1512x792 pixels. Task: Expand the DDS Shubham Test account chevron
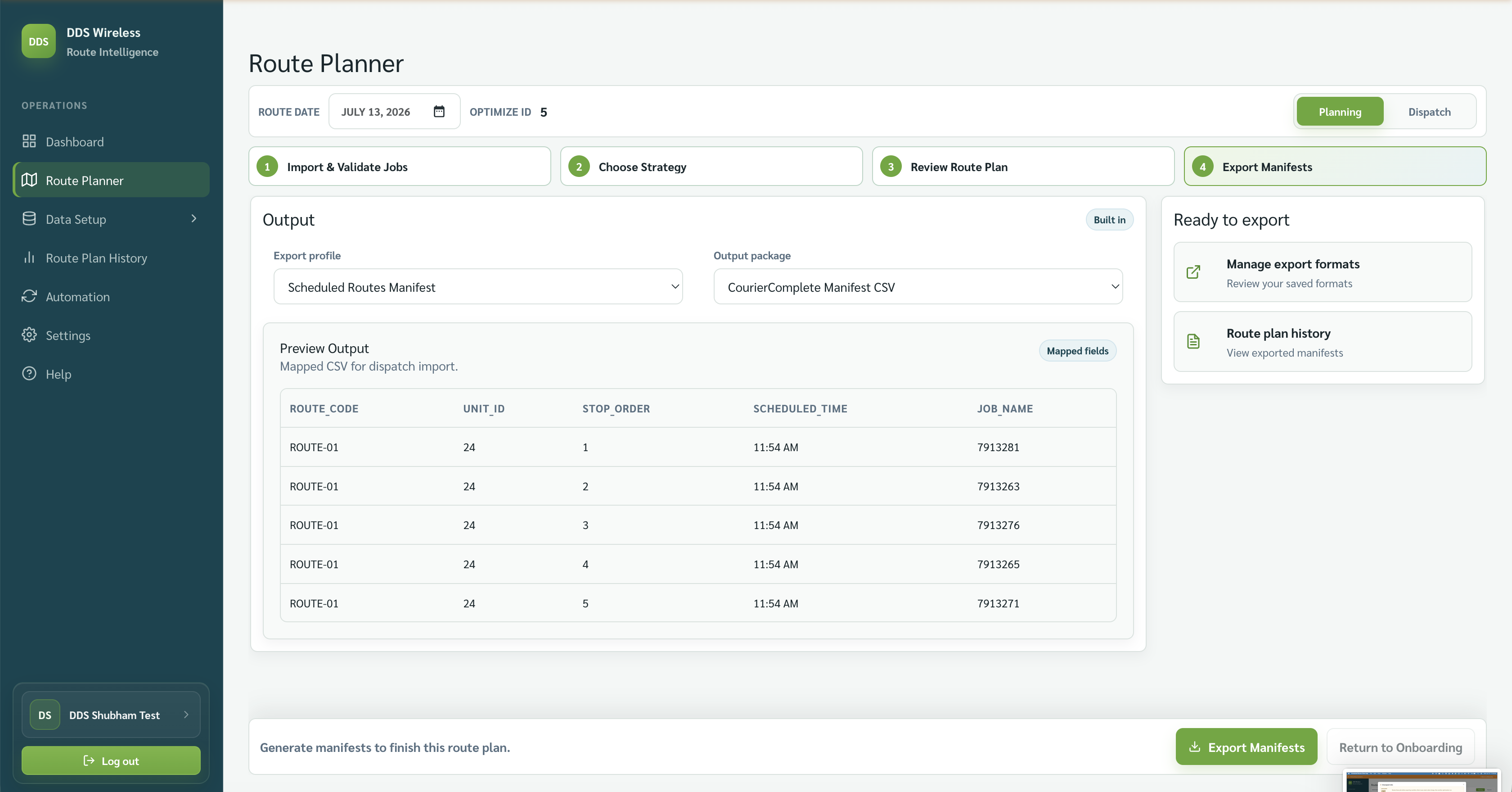pyautogui.click(x=186, y=715)
